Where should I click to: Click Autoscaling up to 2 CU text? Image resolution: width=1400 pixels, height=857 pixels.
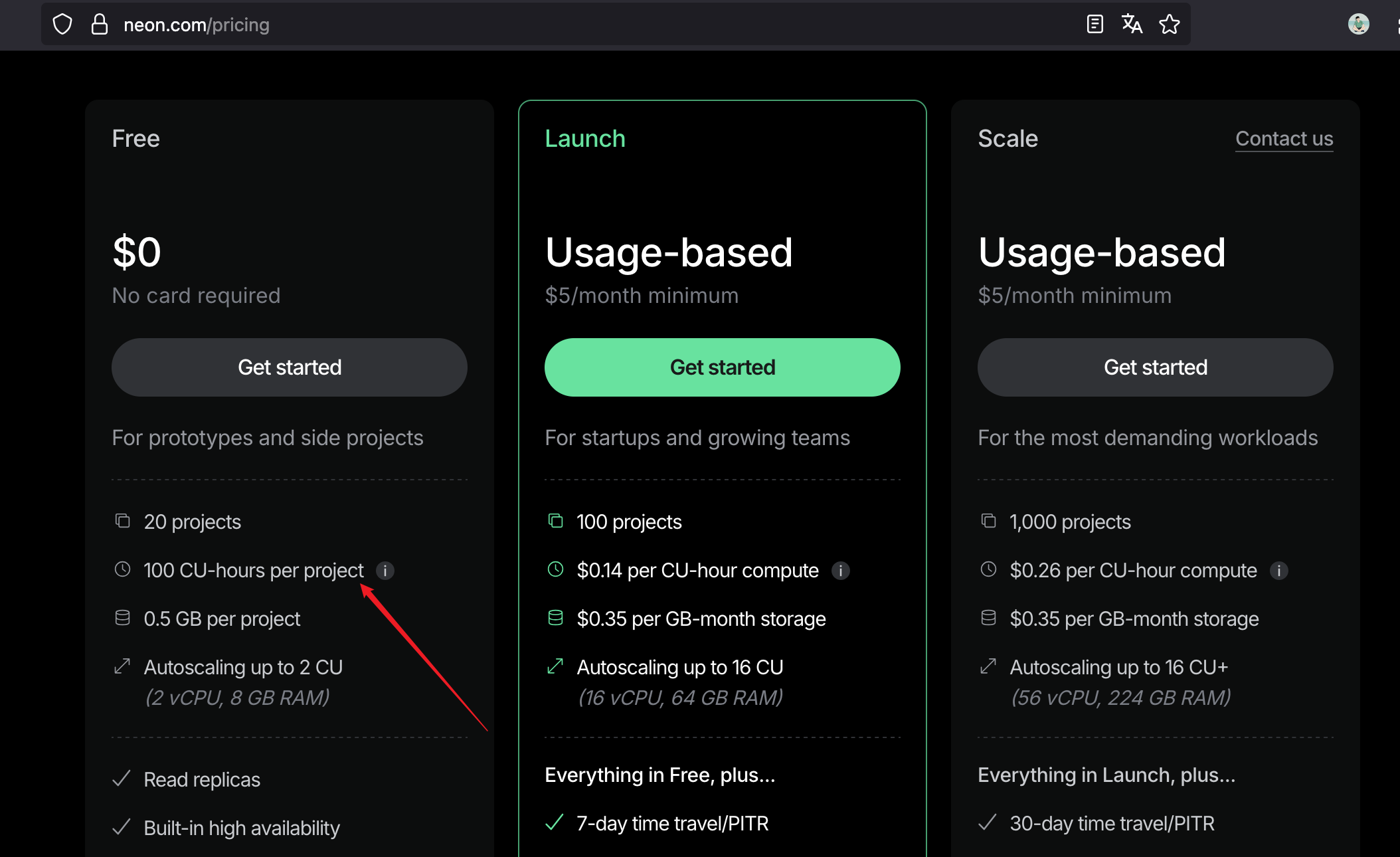(243, 667)
